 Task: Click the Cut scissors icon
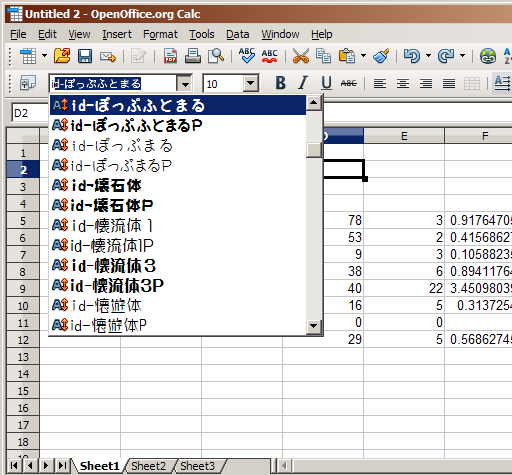click(301, 56)
